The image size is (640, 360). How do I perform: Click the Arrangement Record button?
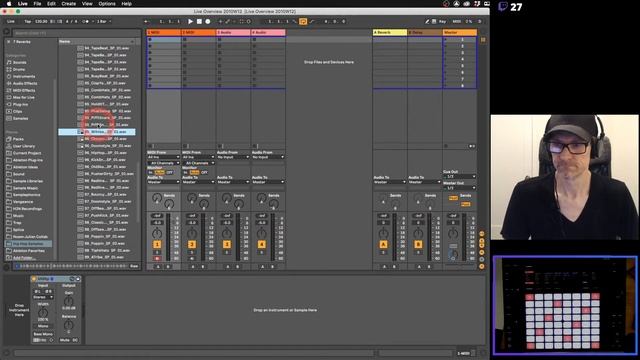208,21
